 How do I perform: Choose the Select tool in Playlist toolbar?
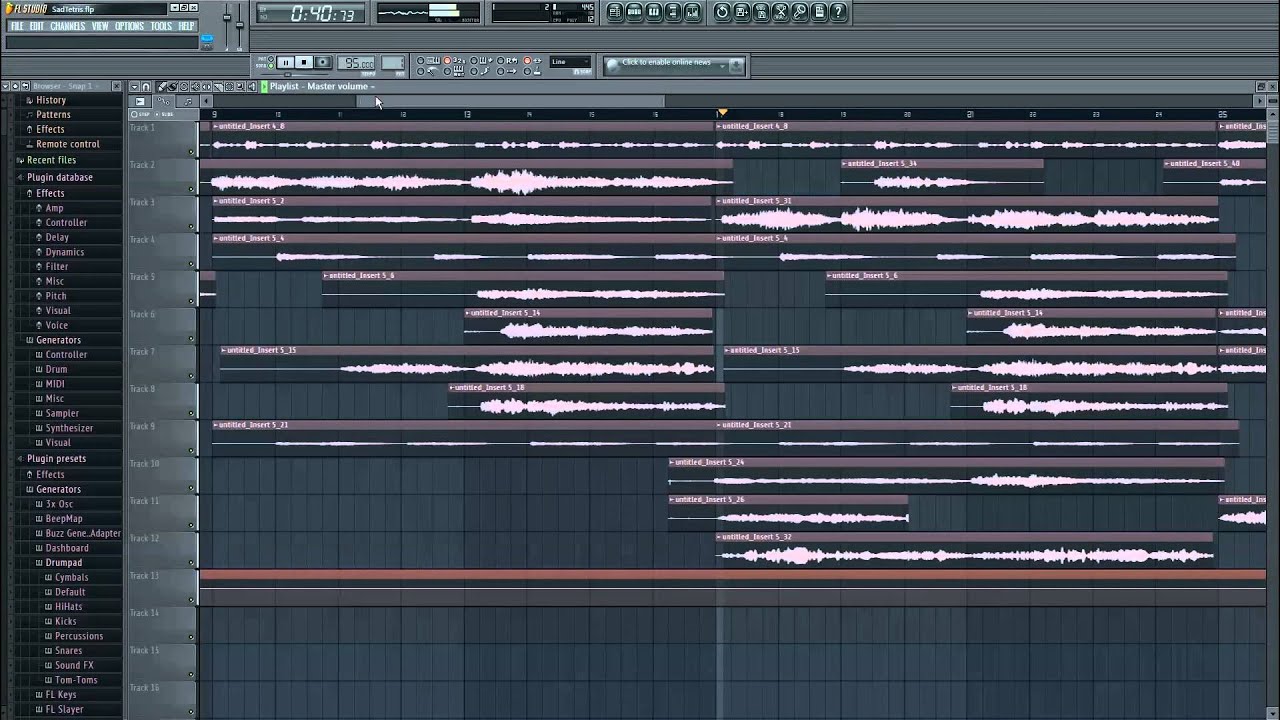tap(229, 87)
